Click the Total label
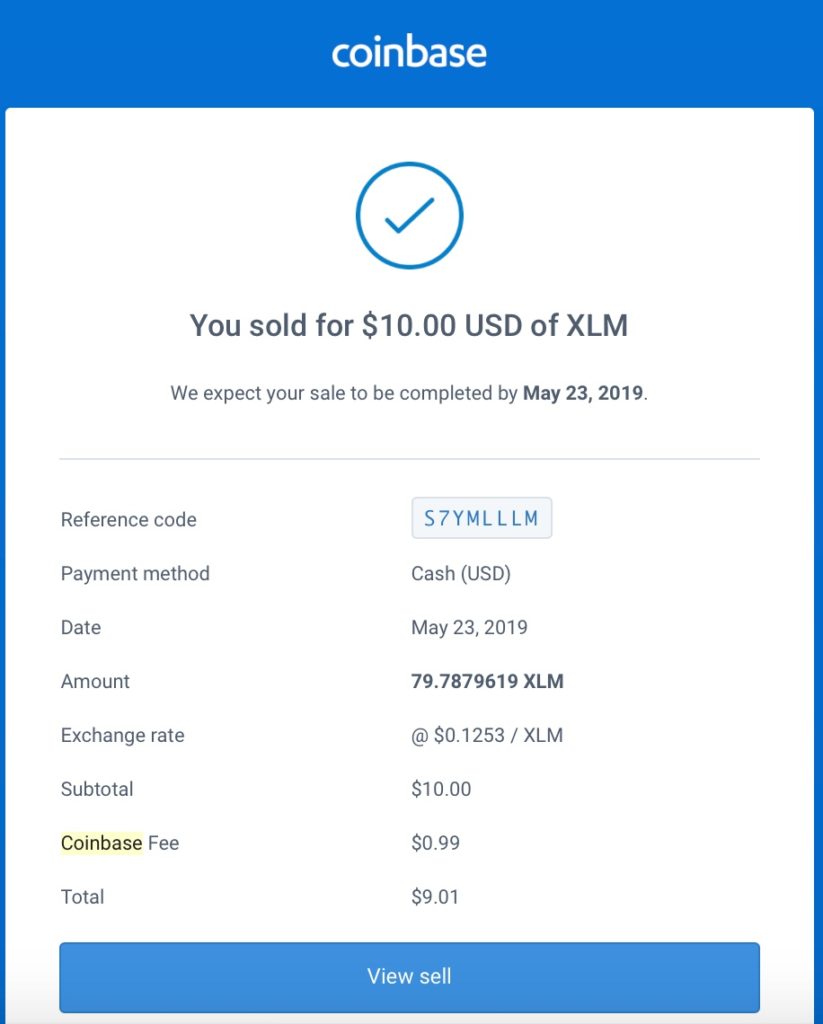This screenshot has width=823, height=1024. pyautogui.click(x=82, y=897)
